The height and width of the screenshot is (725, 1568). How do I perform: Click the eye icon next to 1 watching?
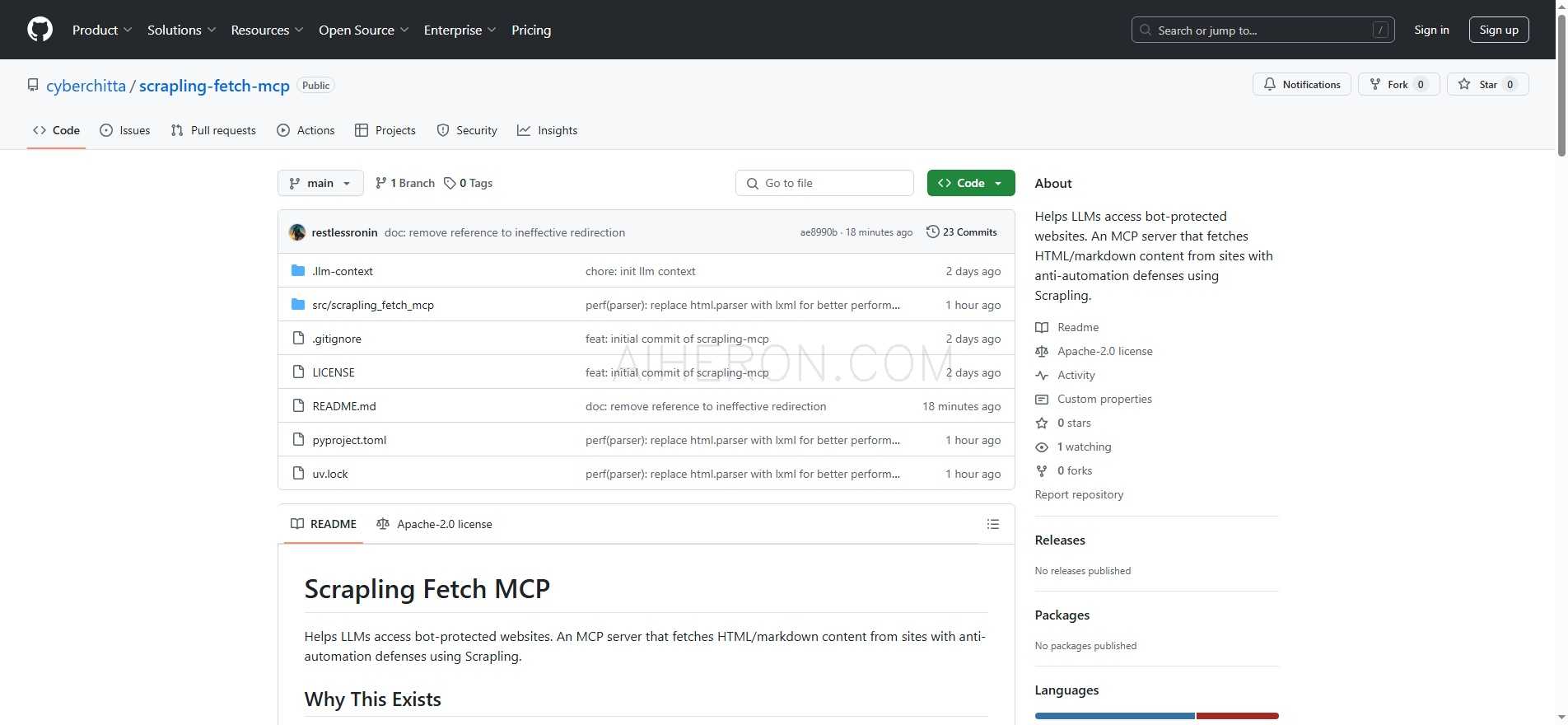[1042, 447]
